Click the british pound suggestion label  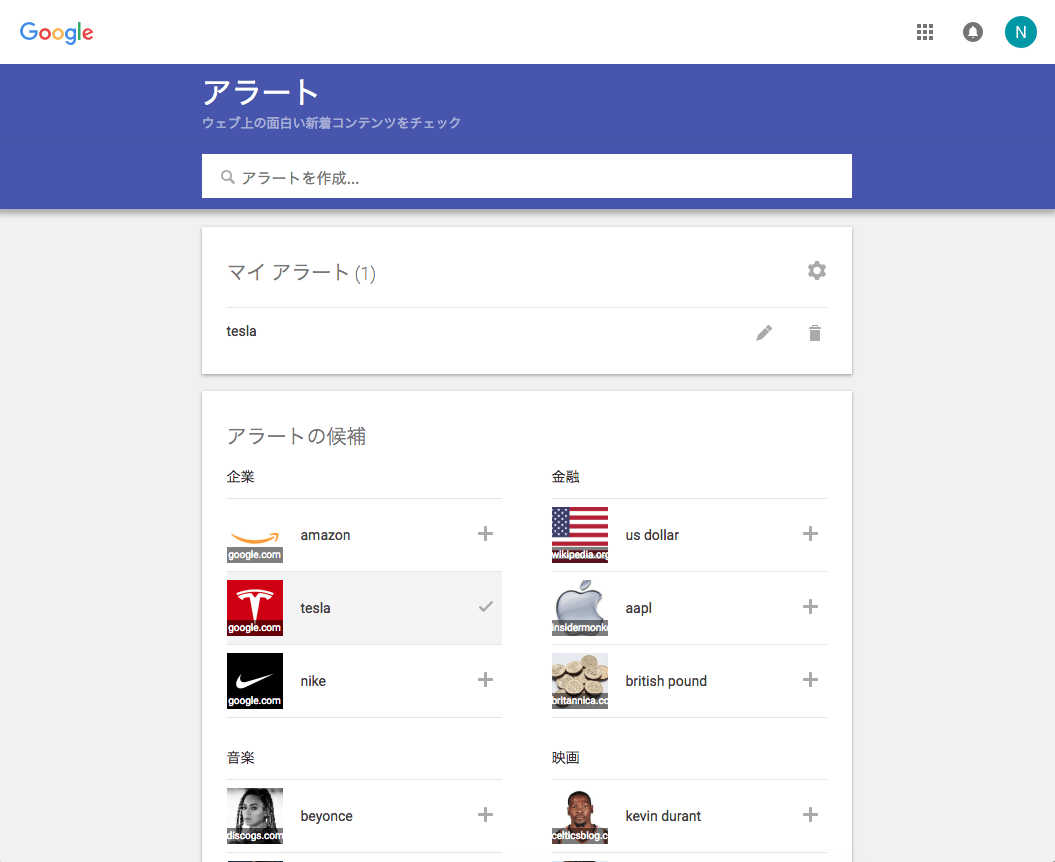666,681
